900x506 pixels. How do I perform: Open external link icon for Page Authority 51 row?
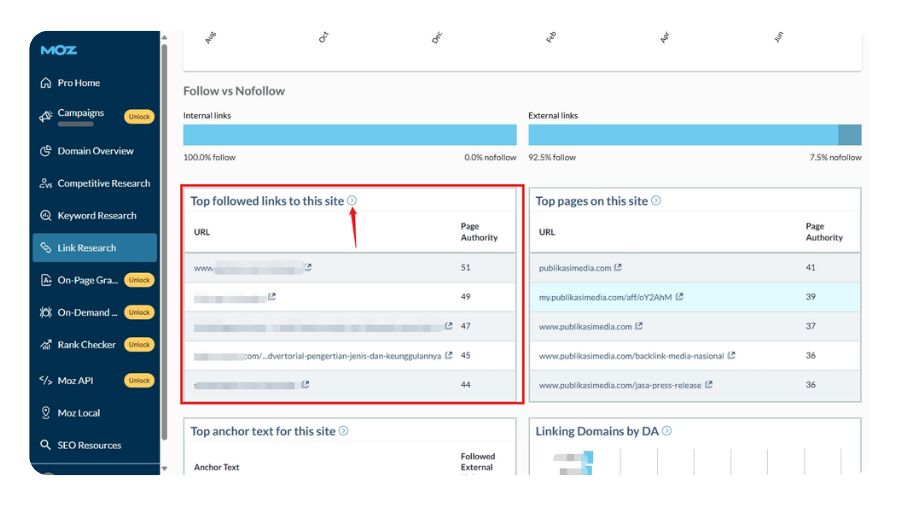click(308, 267)
